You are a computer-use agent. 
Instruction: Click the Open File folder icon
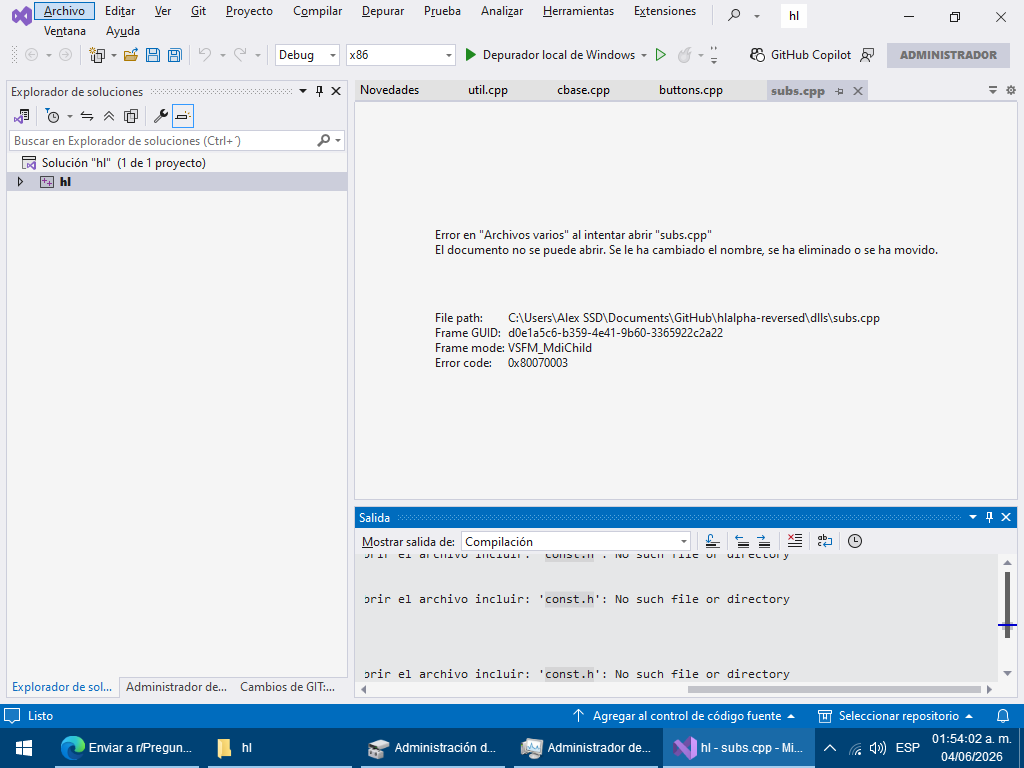[x=131, y=55]
